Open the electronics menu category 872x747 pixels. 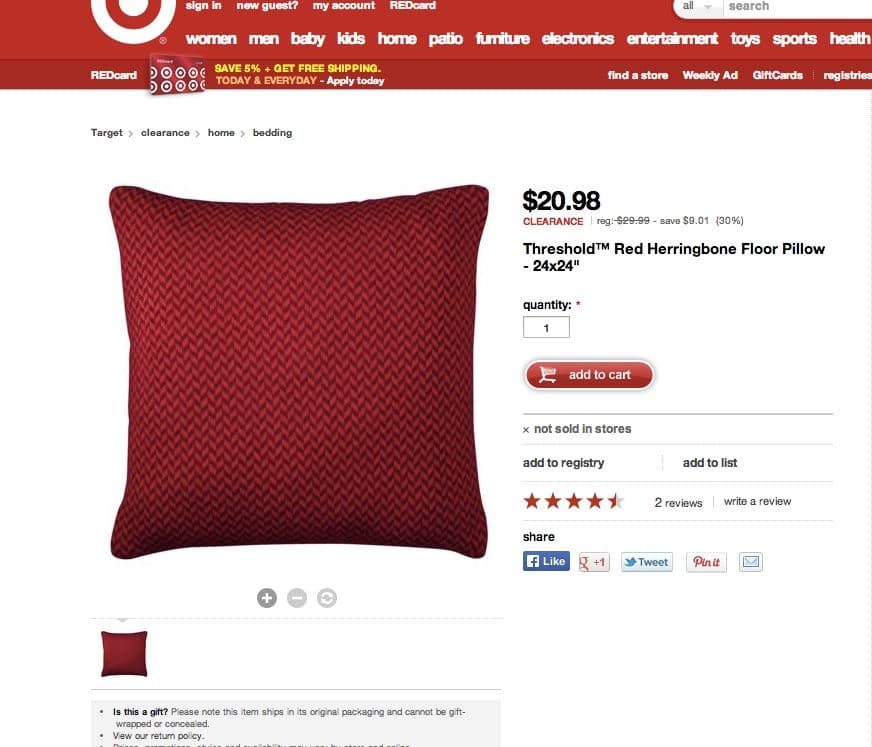[x=578, y=38]
